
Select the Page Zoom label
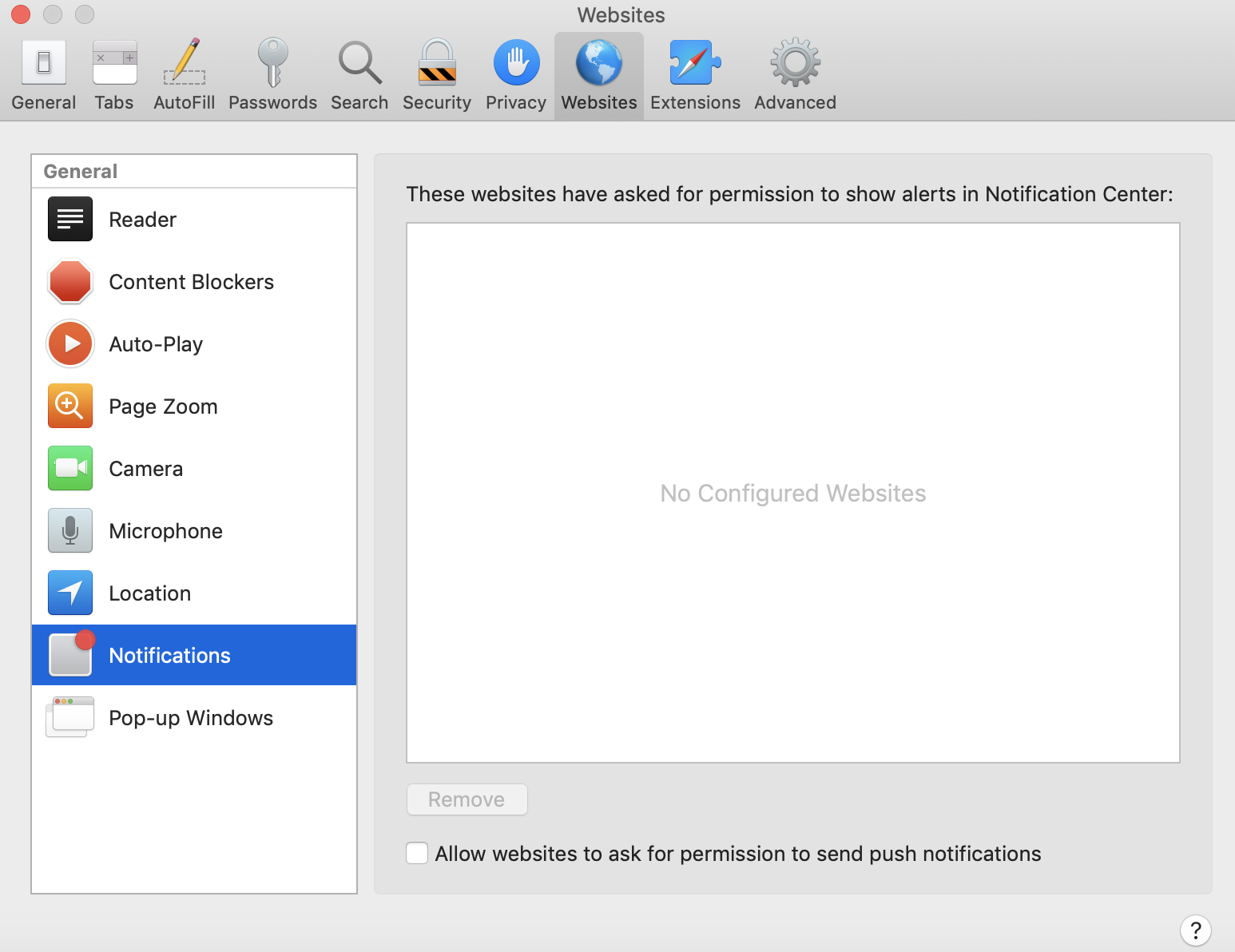click(x=163, y=407)
